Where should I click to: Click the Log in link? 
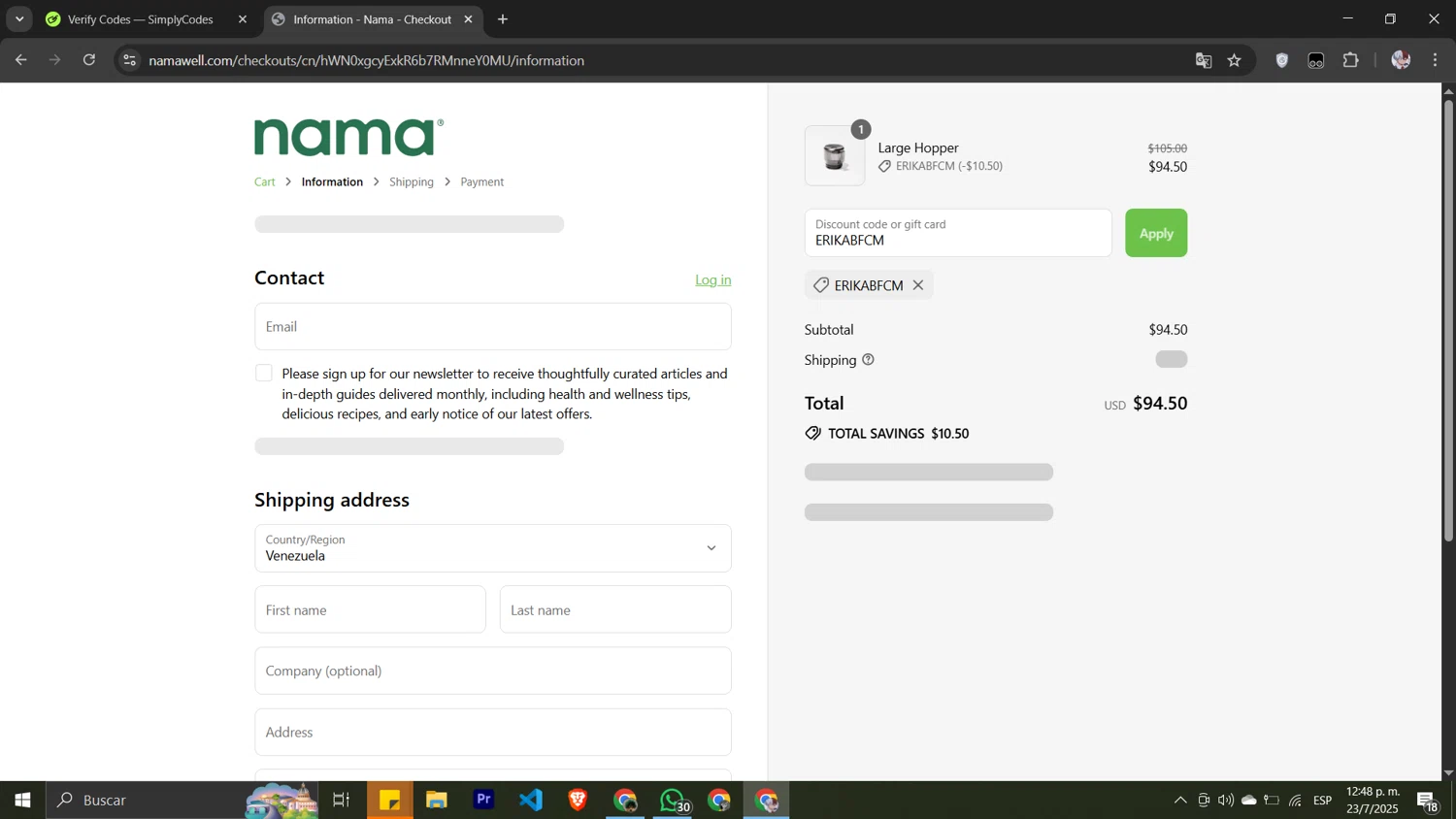(x=713, y=279)
